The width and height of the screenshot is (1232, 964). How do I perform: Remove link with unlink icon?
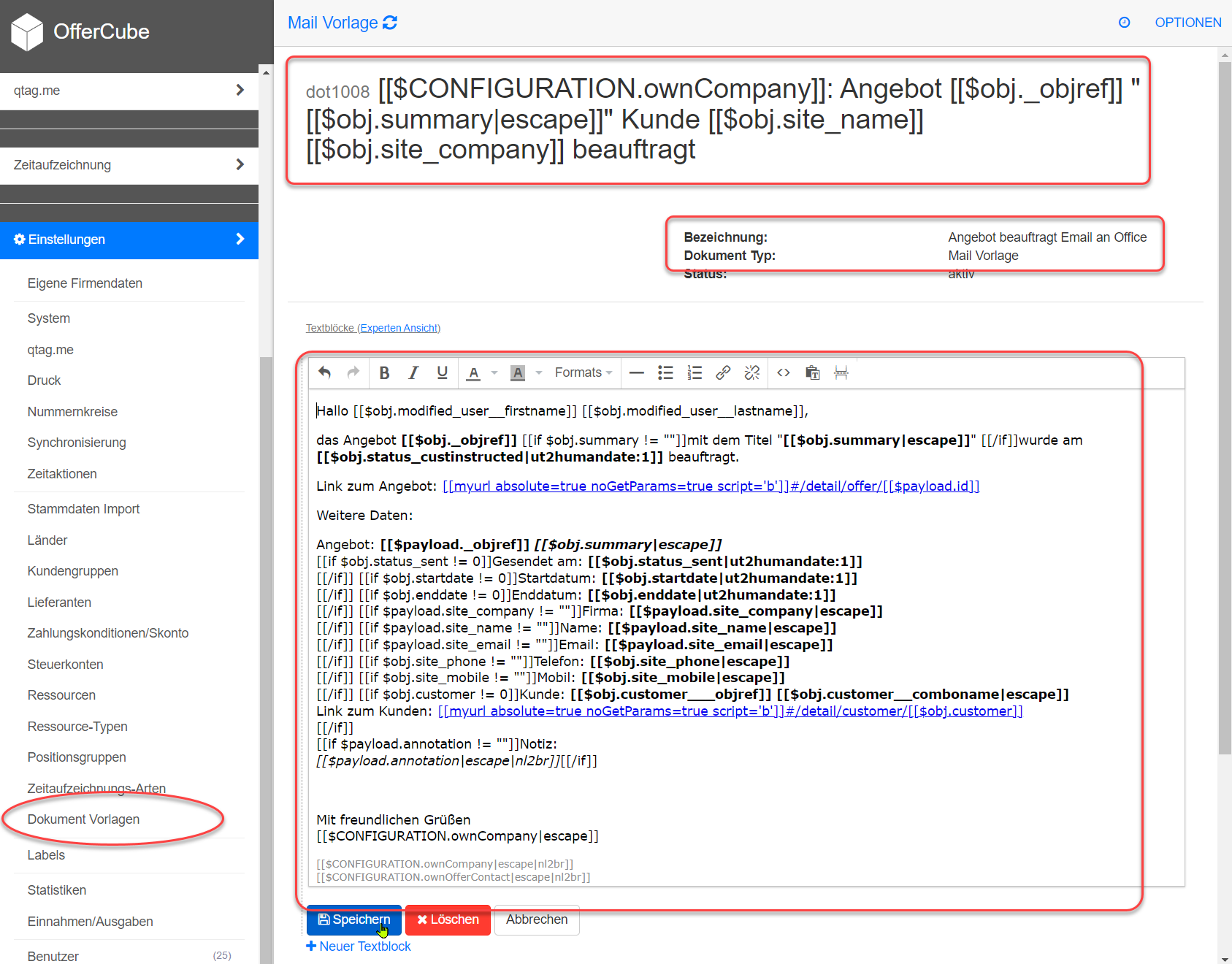(x=752, y=372)
